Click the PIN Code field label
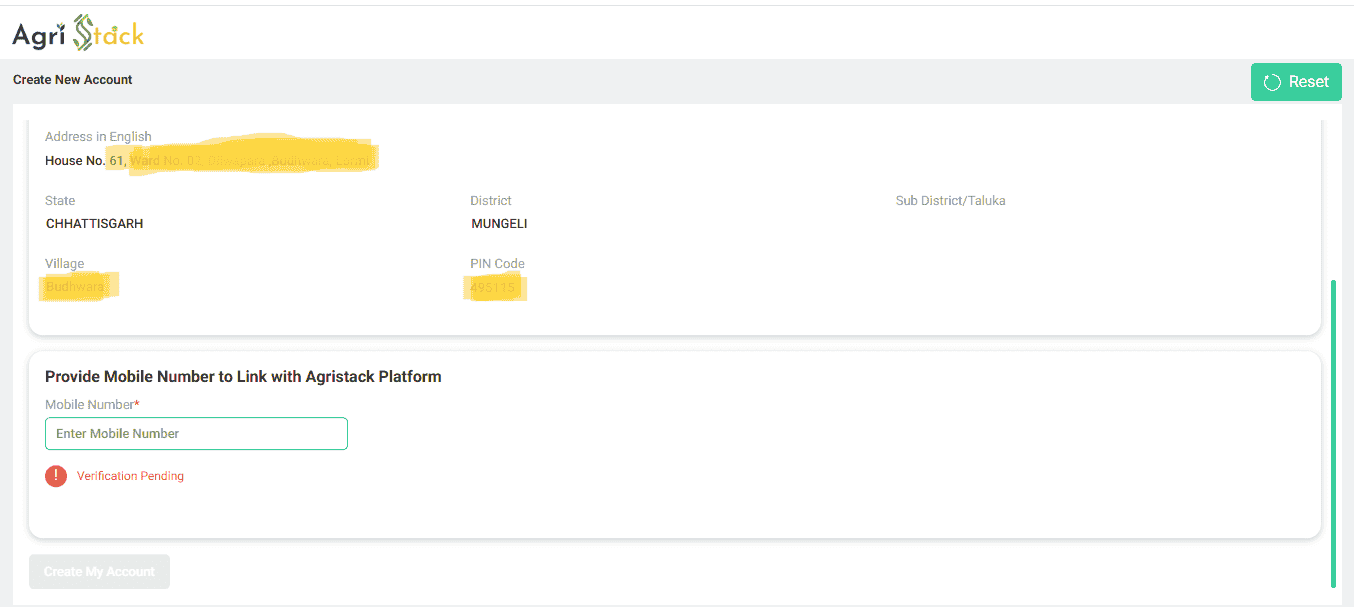This screenshot has width=1354, height=607. 497,264
